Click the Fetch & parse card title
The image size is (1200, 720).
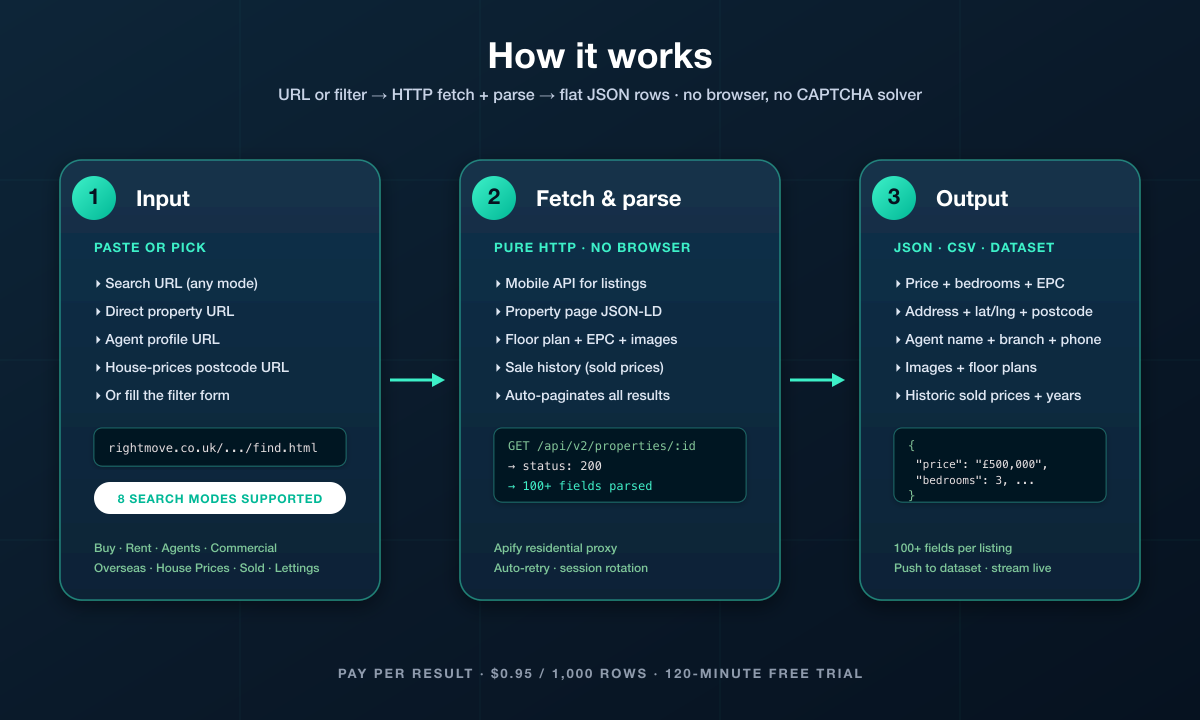pyautogui.click(x=608, y=198)
